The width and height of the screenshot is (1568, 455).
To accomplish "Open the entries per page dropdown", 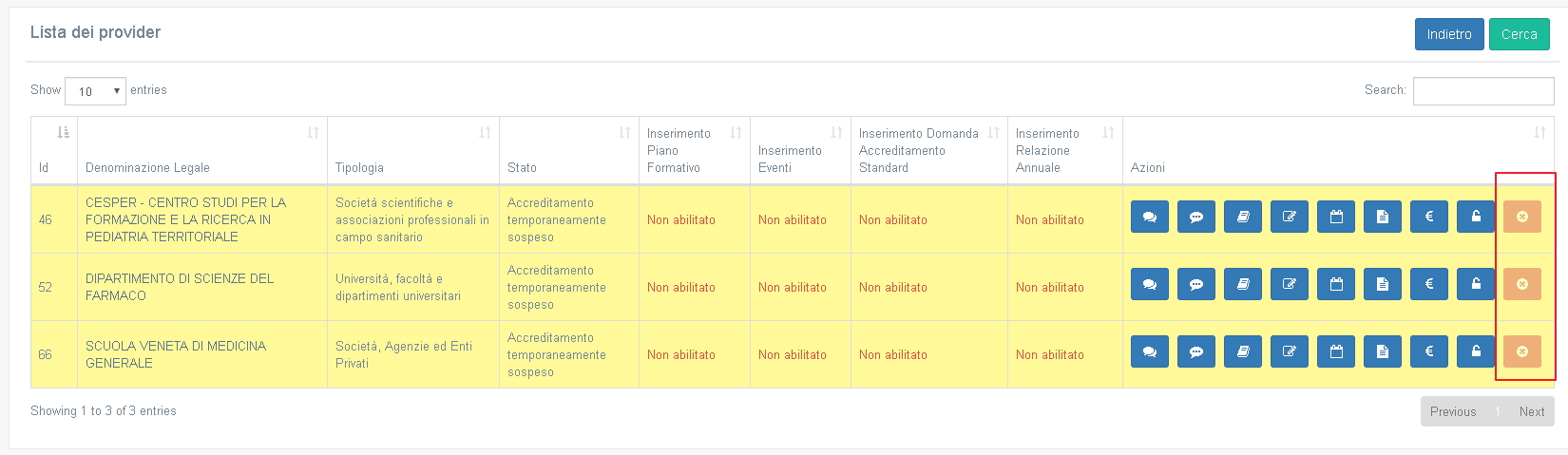I will point(95,91).
